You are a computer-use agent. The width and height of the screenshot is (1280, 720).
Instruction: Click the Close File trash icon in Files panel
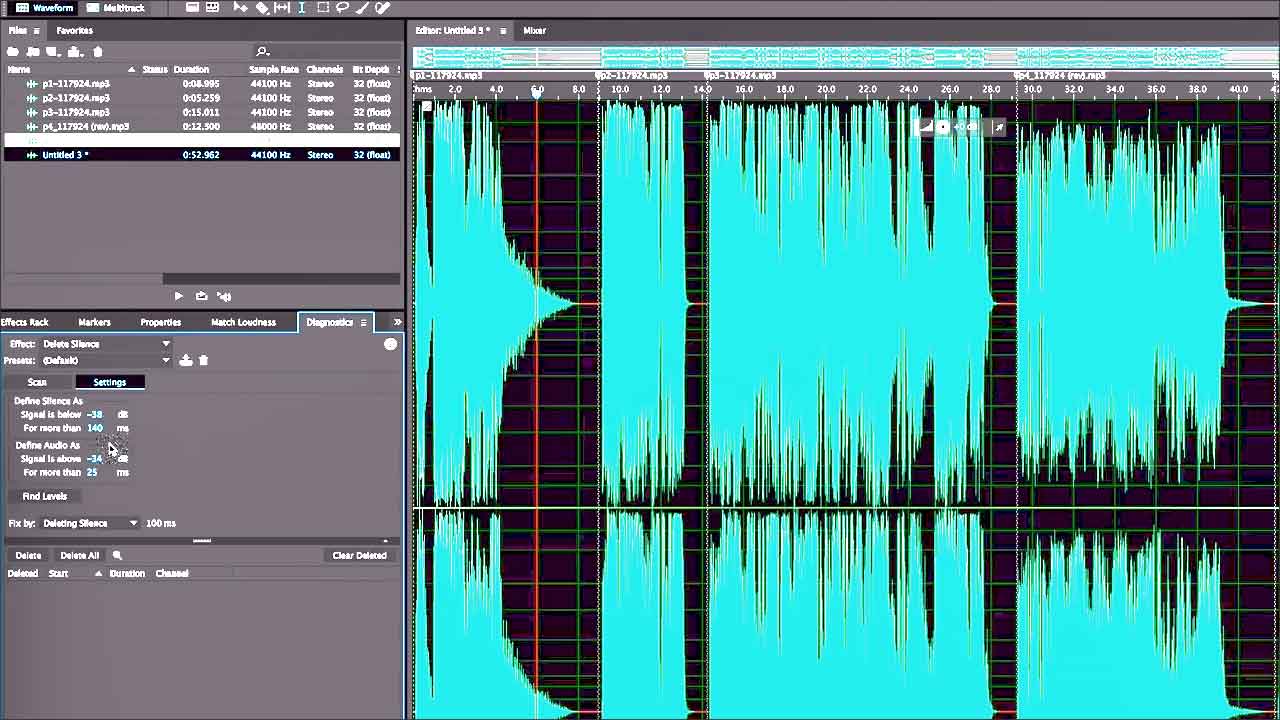point(98,51)
